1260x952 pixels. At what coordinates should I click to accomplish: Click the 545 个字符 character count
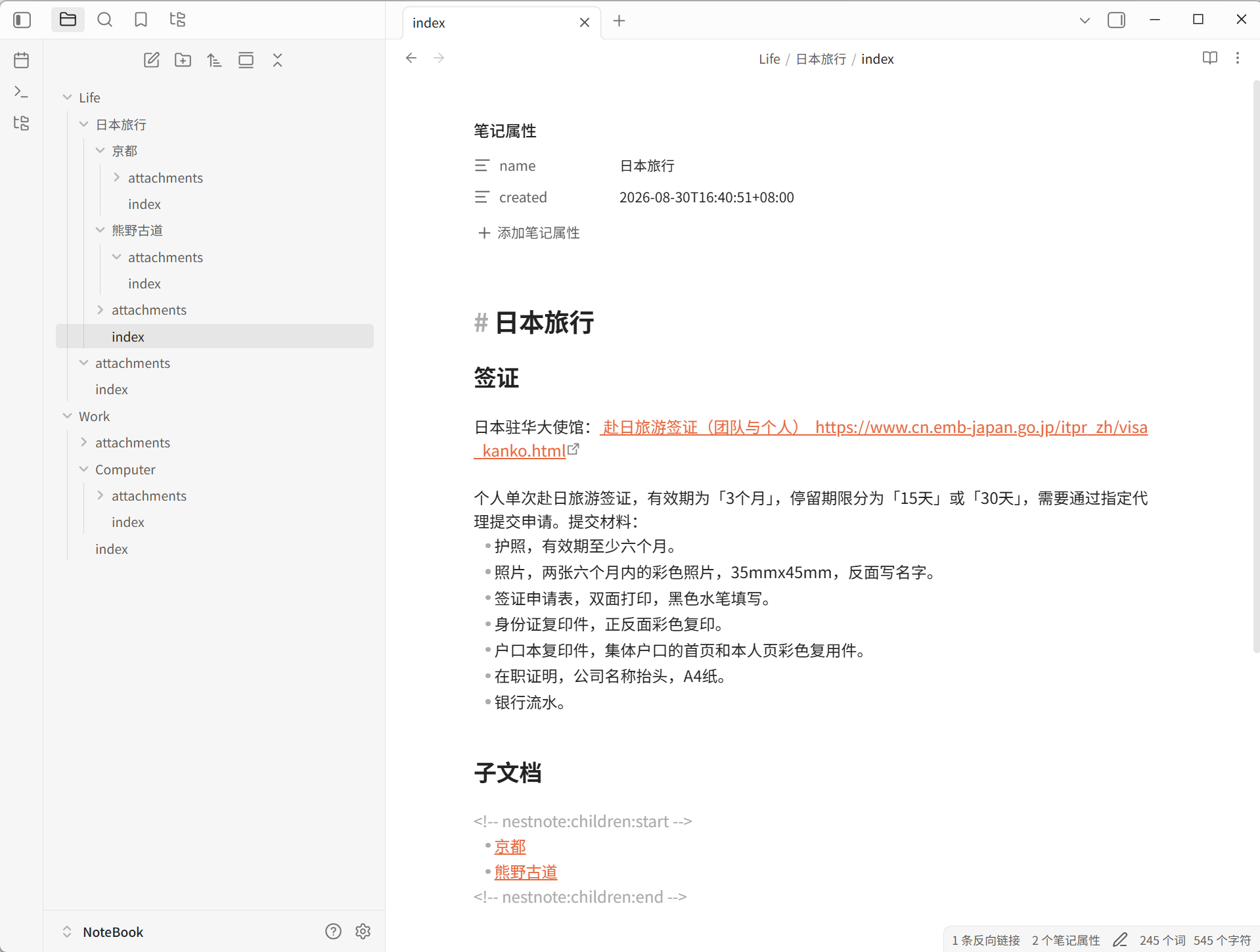click(1222, 940)
